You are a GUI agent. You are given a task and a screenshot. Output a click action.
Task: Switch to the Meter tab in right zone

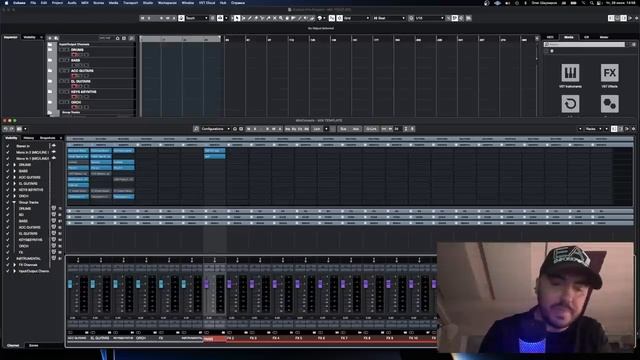click(x=604, y=37)
